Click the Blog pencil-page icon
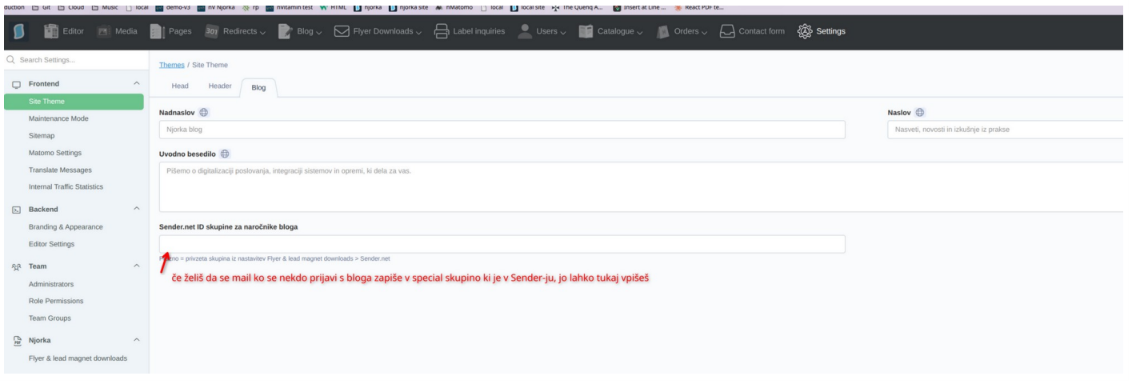 (285, 32)
